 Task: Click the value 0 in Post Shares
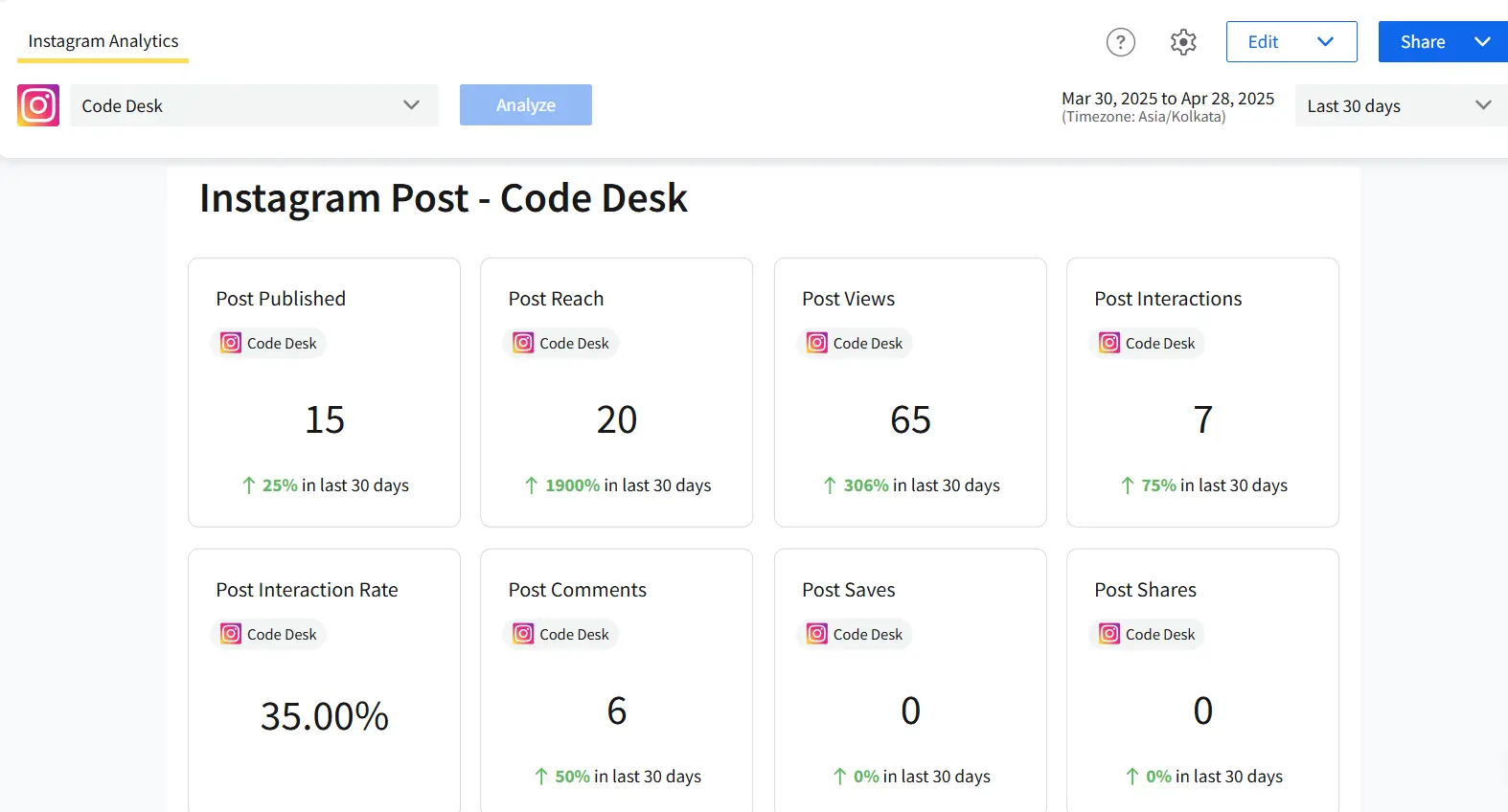coord(1203,710)
